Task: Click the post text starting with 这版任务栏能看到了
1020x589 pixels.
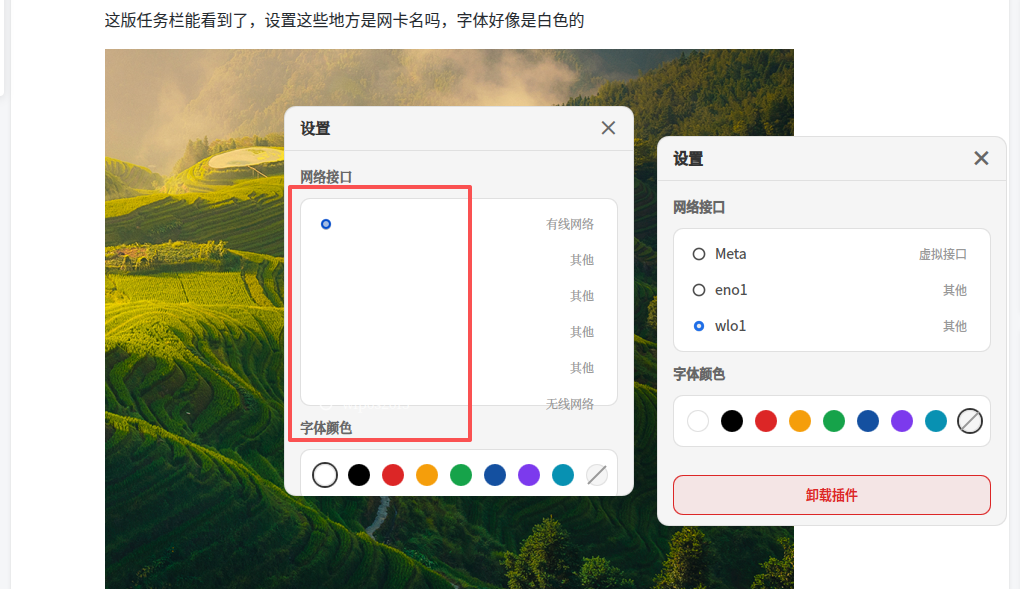Action: tap(344, 20)
